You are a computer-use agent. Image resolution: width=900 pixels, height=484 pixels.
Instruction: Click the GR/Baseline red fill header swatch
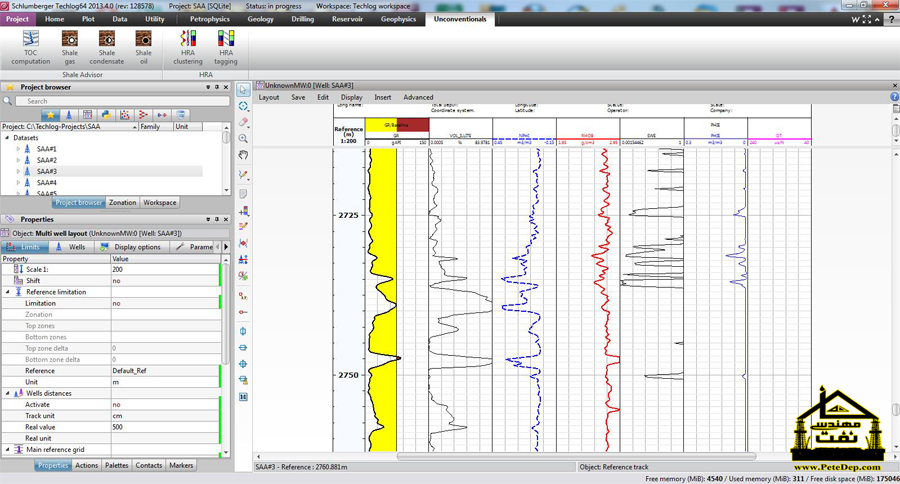(413, 125)
